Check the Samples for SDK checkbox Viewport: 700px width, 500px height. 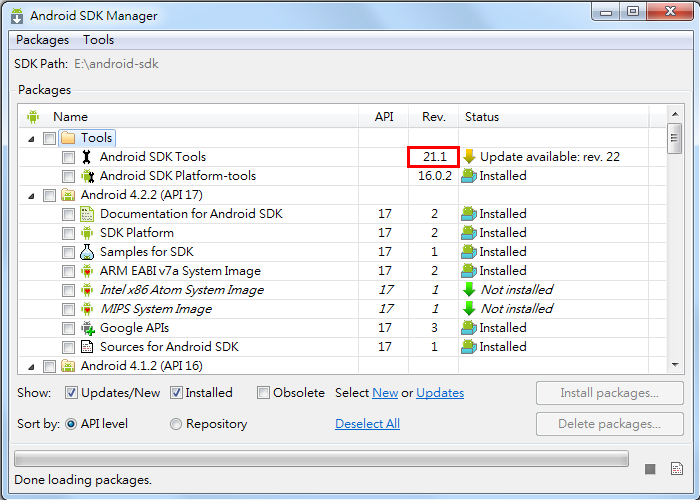tap(68, 252)
